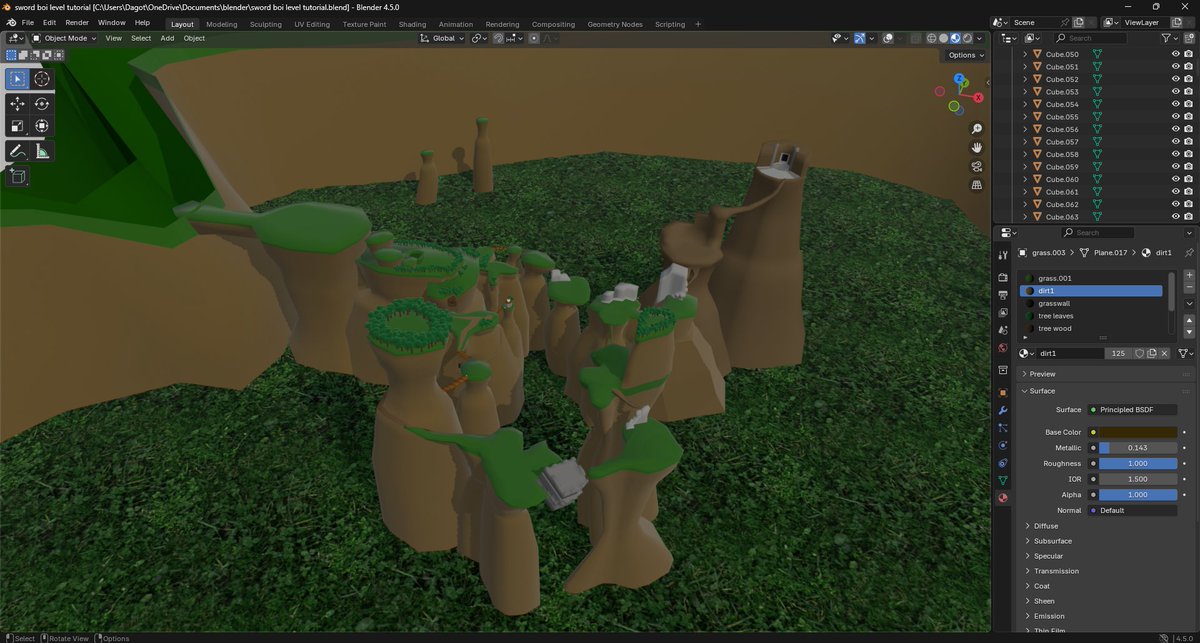Open the View Layer properties tab

point(1003,313)
